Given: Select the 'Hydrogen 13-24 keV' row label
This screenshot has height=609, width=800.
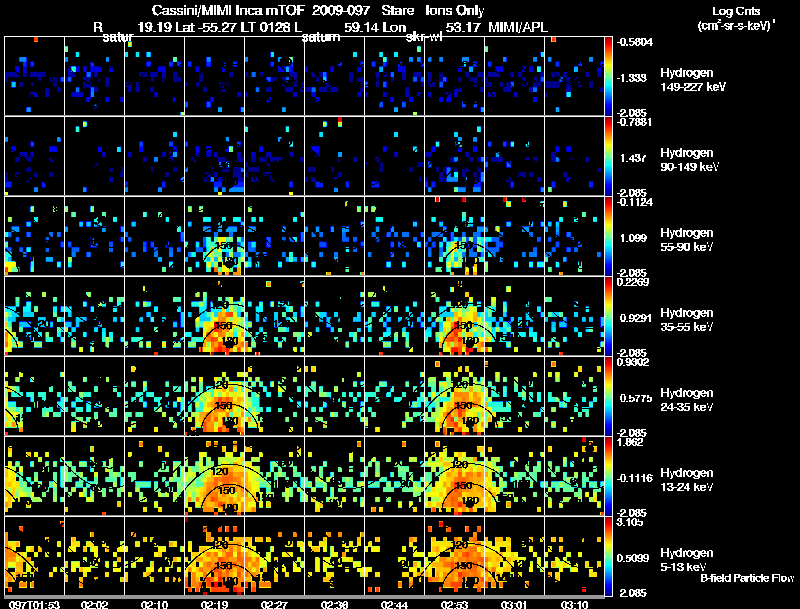Looking at the screenshot, I should click(687, 480).
